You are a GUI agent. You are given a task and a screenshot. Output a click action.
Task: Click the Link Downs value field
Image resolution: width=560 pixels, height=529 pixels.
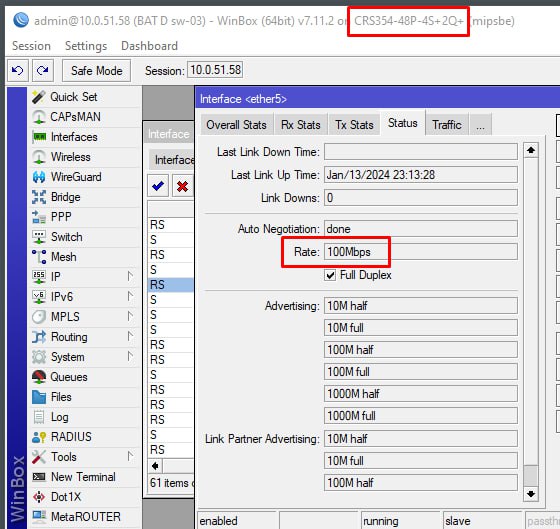tap(421, 198)
